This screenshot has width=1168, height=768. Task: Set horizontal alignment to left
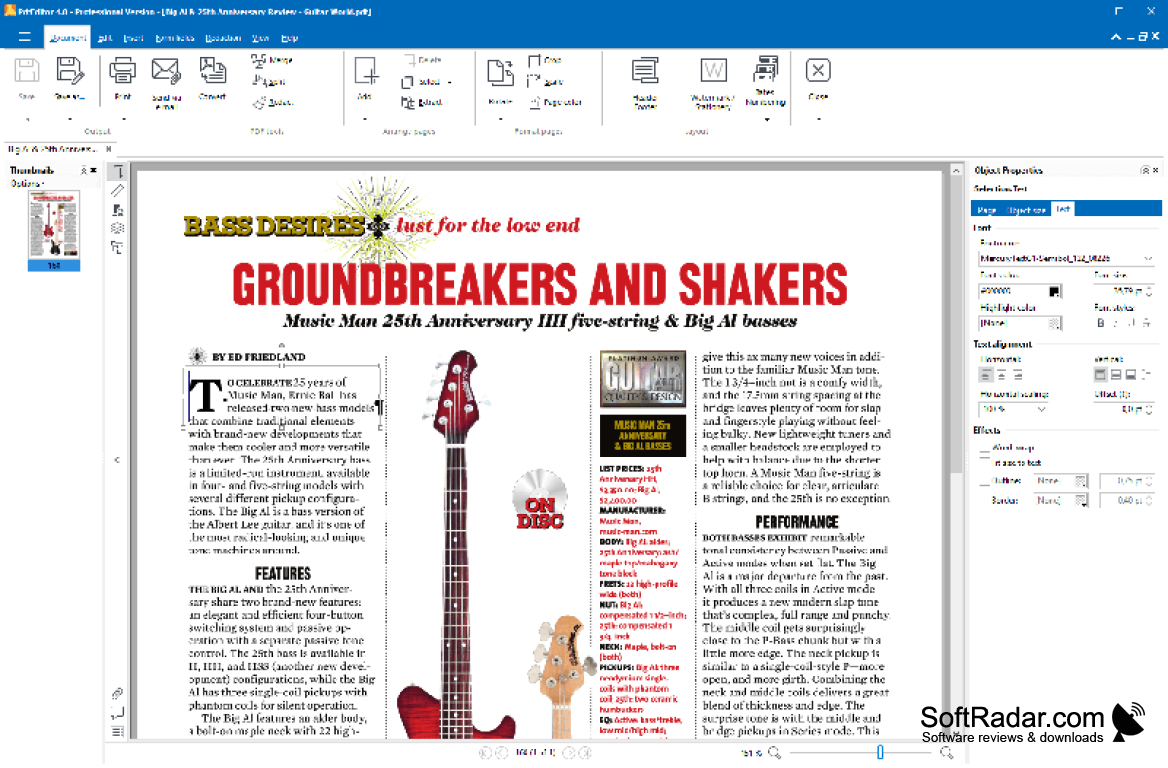(x=986, y=375)
